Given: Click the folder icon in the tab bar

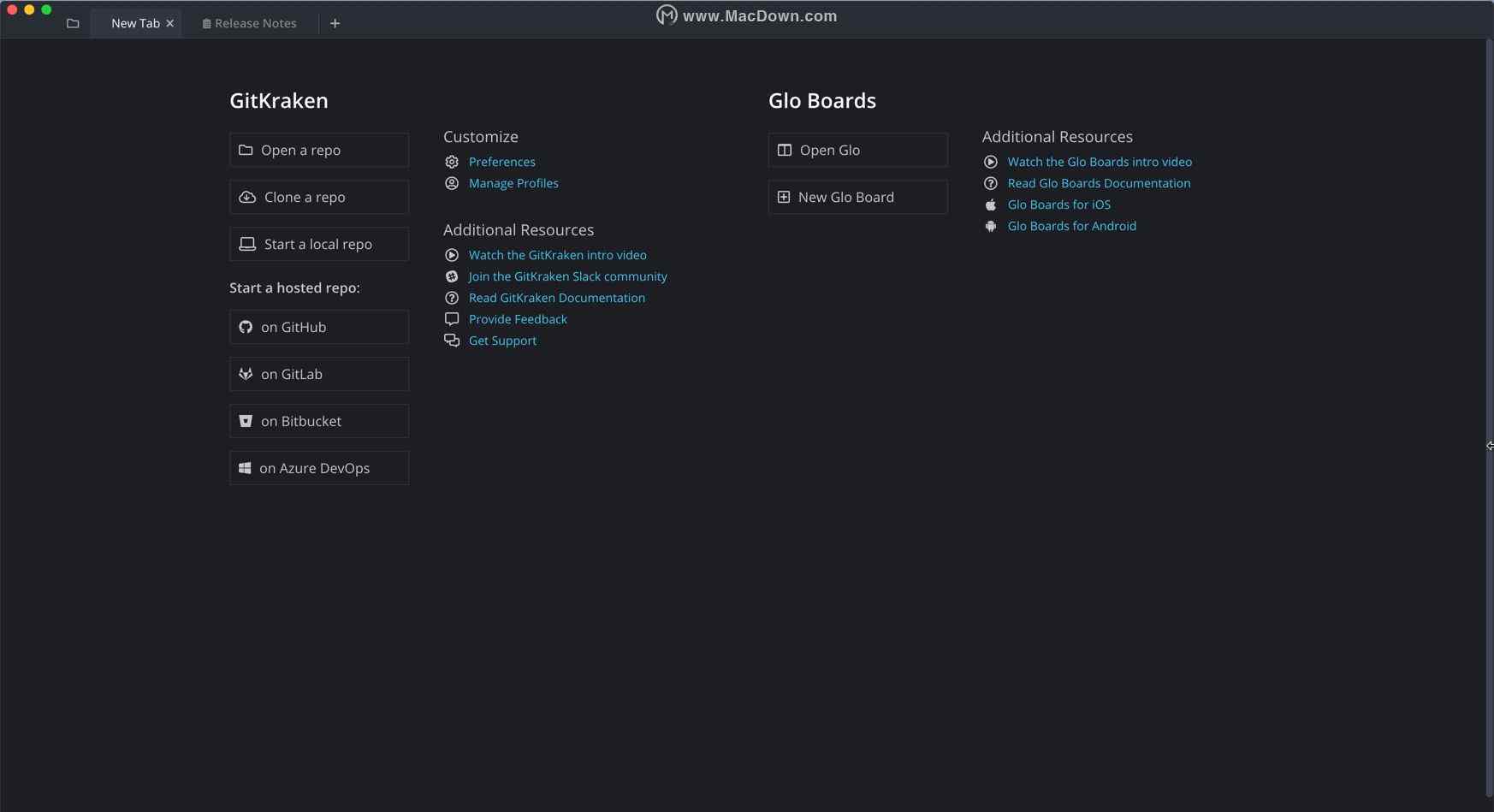Looking at the screenshot, I should [x=73, y=23].
